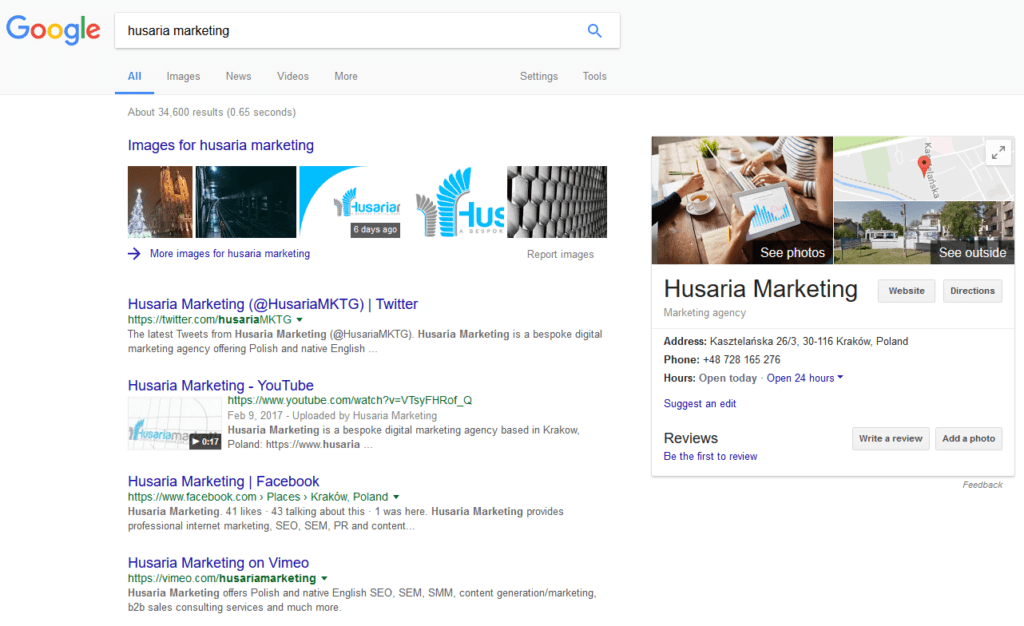The image size is (1024, 626).
Task: Open the More search tab menu
Action: tap(345, 76)
